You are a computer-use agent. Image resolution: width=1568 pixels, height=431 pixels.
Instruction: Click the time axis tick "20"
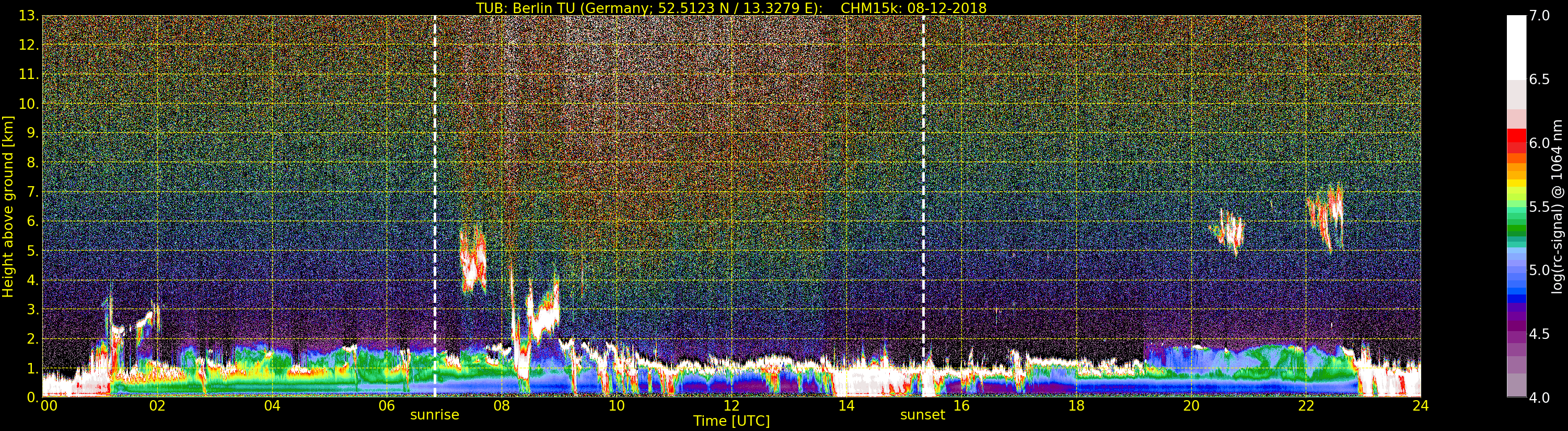click(1191, 406)
